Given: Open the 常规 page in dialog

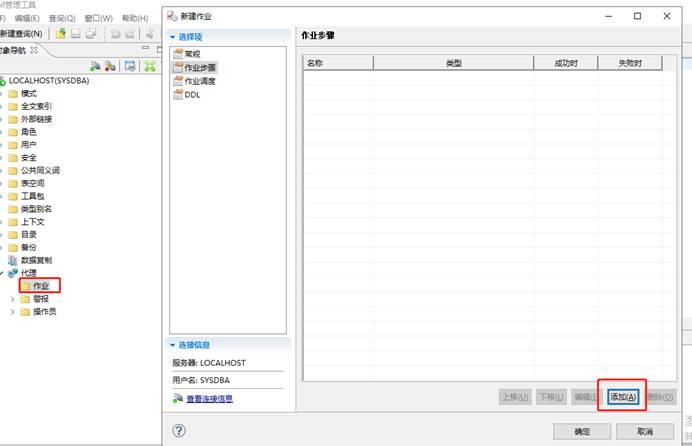Looking at the screenshot, I should pos(192,54).
